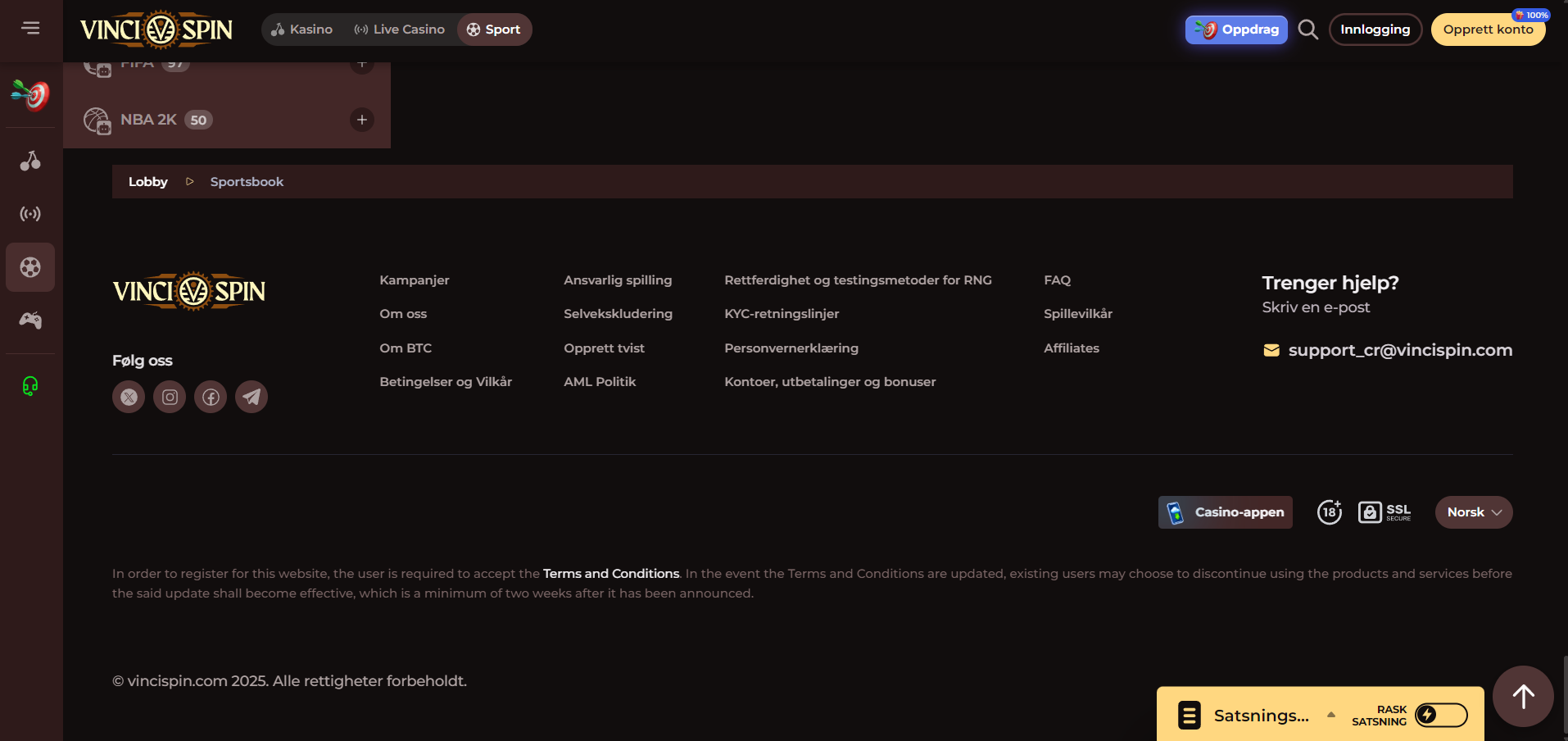Open the Opprett tvist link
Image resolution: width=1568 pixels, height=741 pixels.
(604, 348)
